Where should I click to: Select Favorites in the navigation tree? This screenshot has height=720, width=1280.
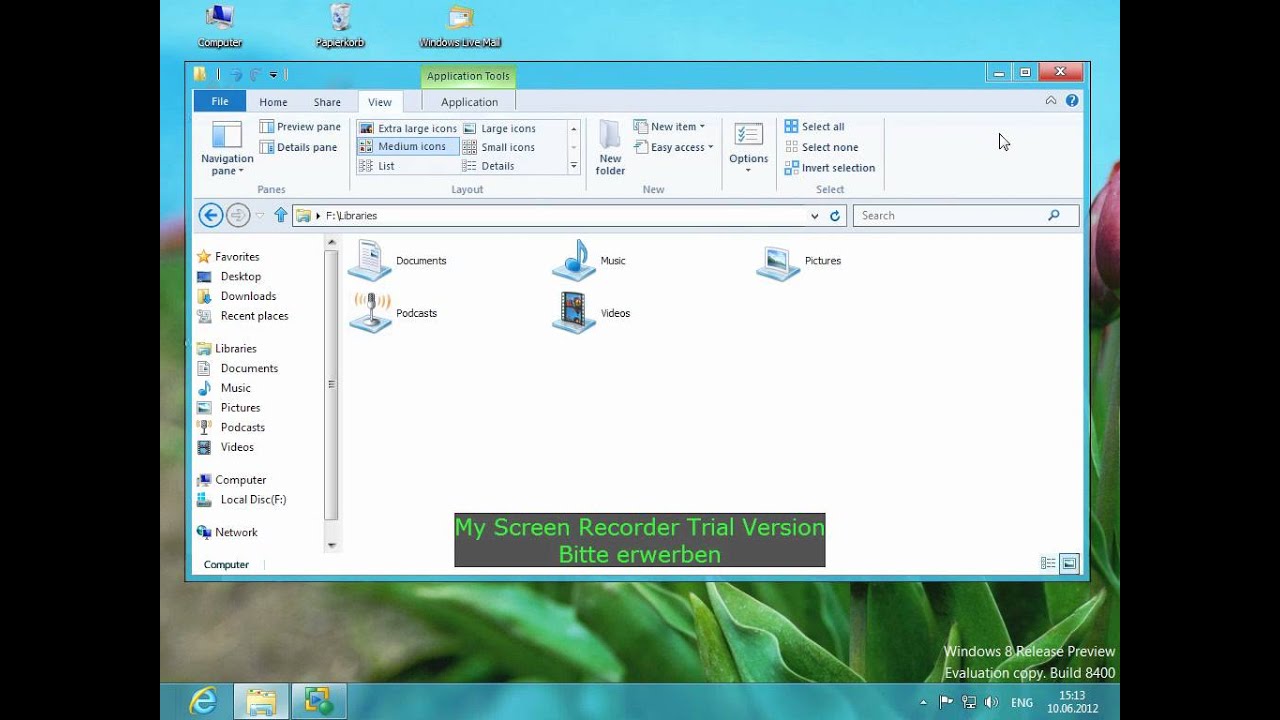(228, 257)
